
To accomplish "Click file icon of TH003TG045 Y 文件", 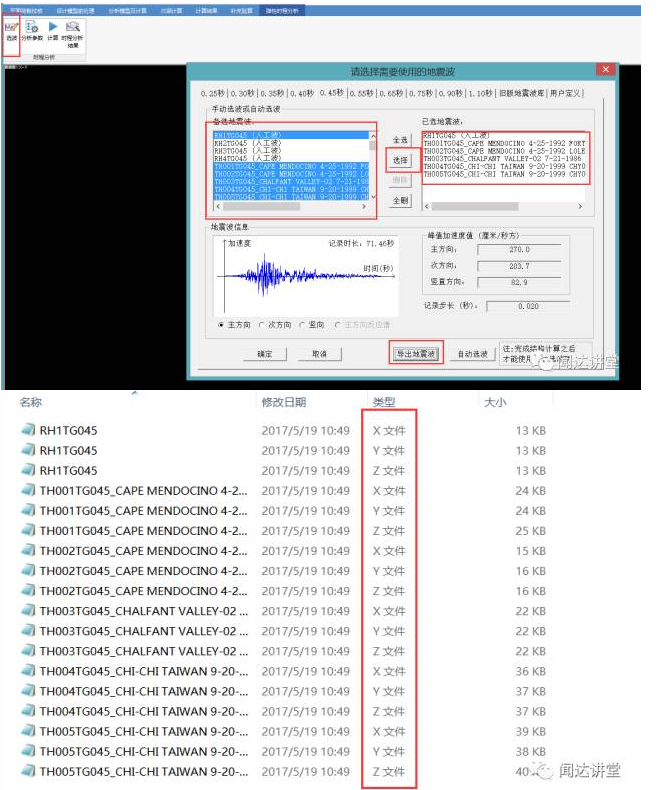I will click(28, 631).
